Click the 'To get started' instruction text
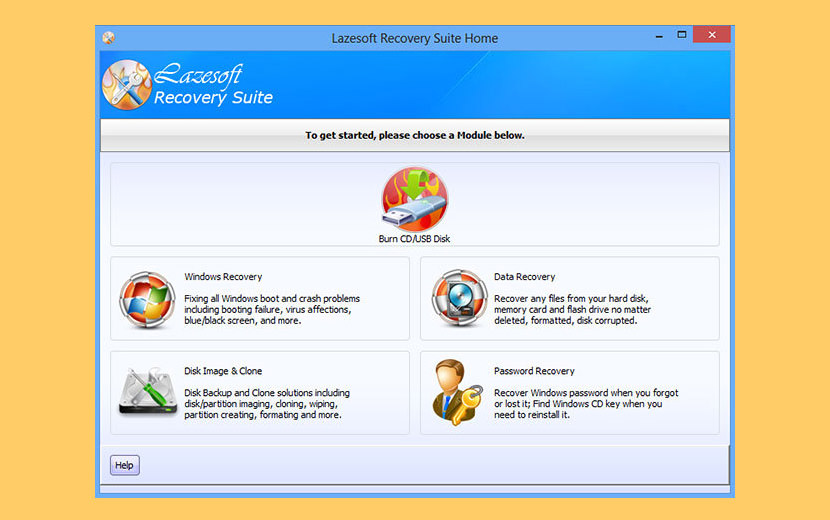Screen dimensions: 830x520 click(x=415, y=135)
